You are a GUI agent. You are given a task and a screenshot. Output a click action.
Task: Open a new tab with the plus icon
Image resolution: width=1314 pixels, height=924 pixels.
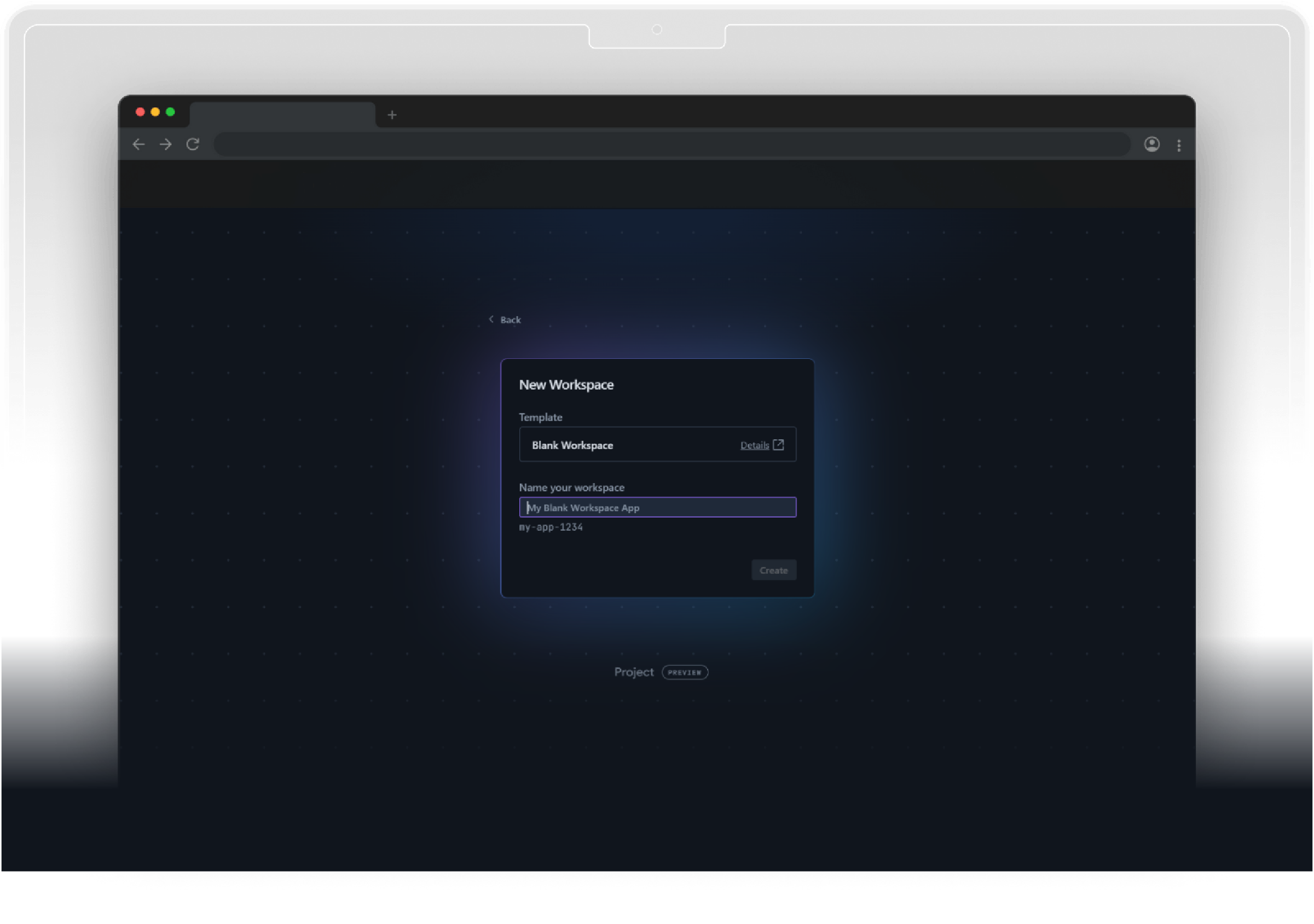392,115
